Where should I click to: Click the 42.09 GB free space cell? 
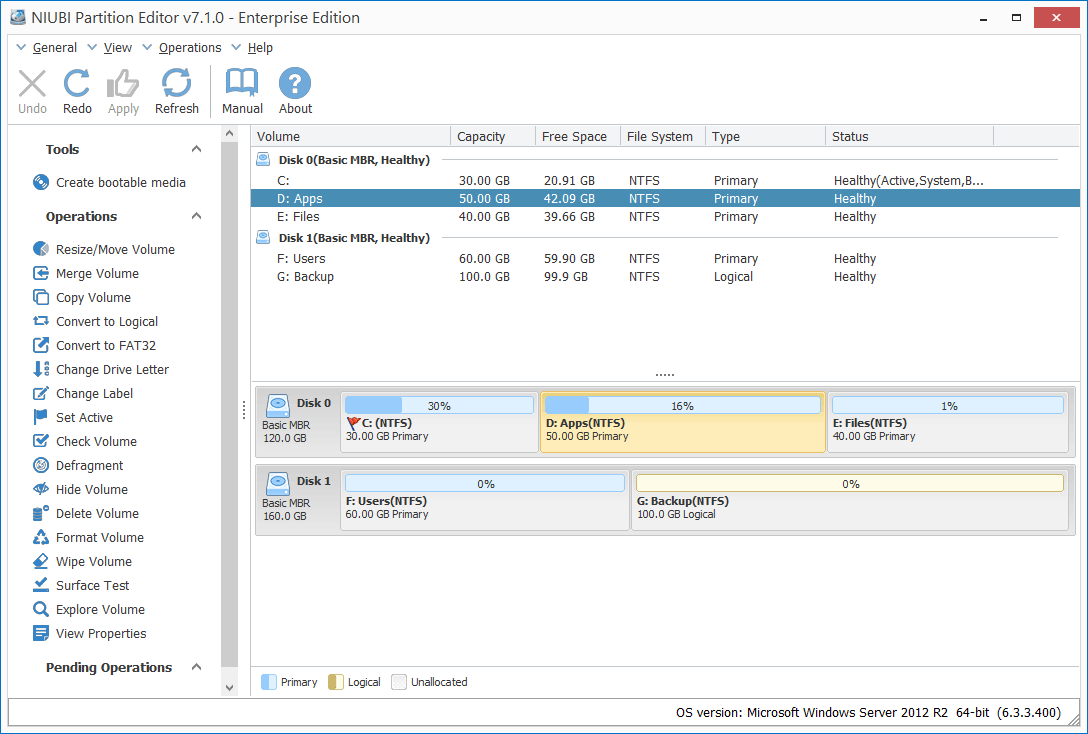click(569, 198)
